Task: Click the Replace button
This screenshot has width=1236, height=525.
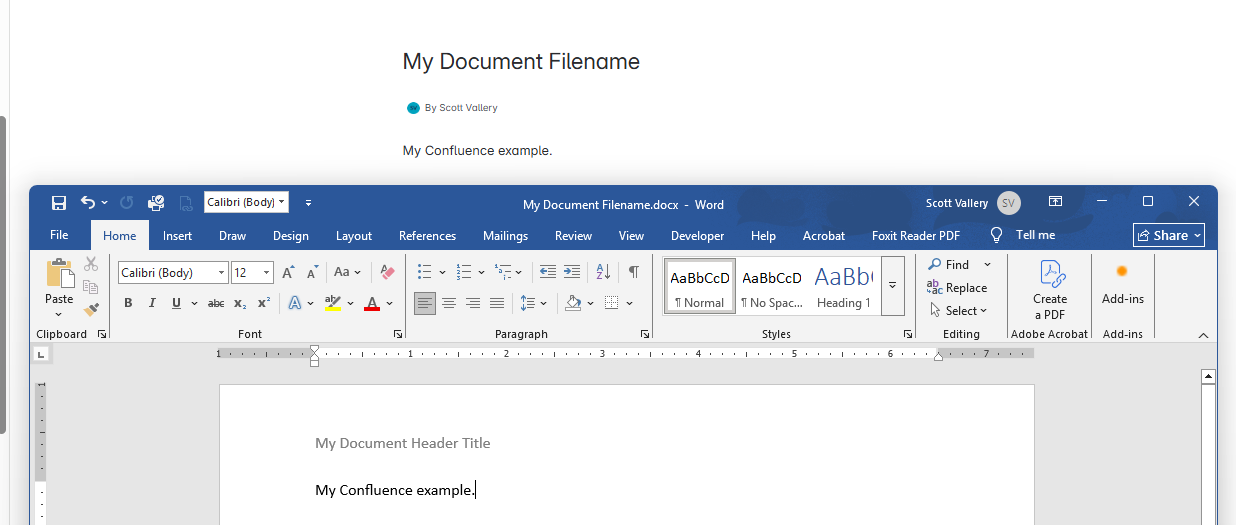Action: click(957, 288)
